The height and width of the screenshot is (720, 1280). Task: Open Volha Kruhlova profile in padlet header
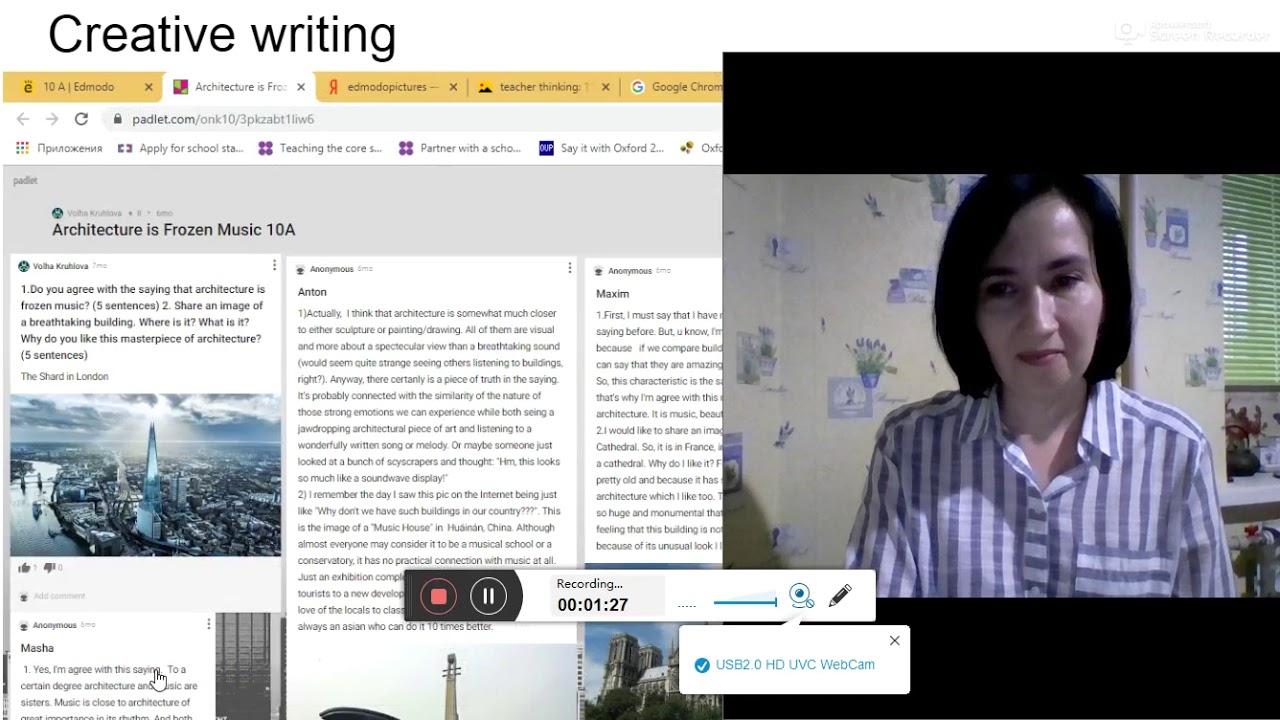(92, 213)
